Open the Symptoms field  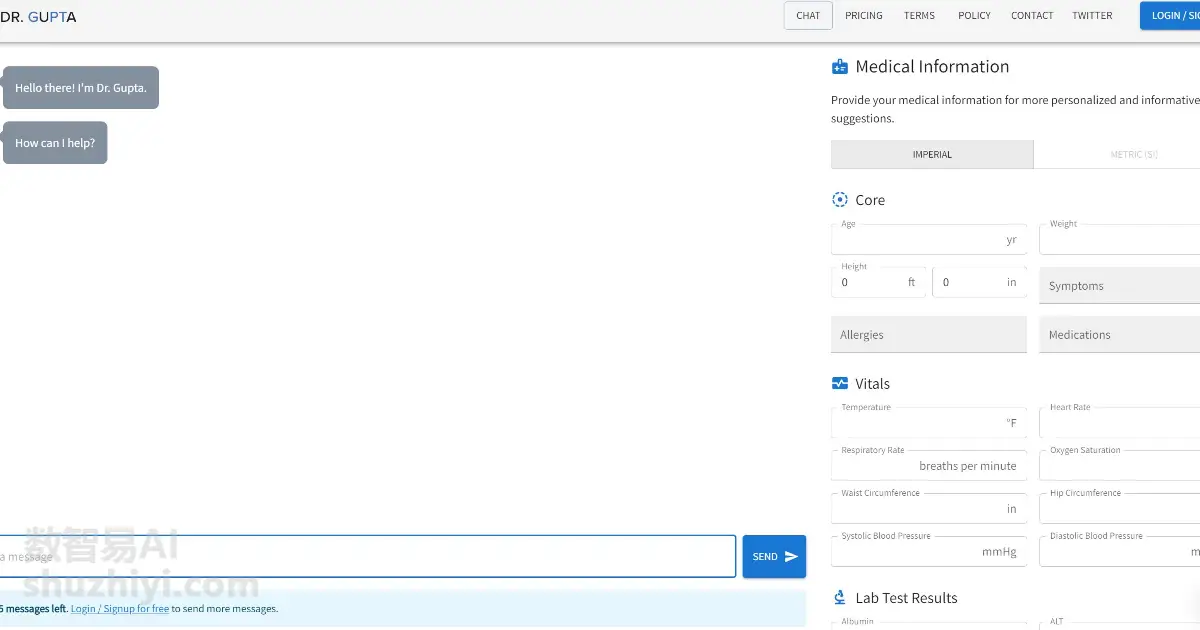[1119, 286]
